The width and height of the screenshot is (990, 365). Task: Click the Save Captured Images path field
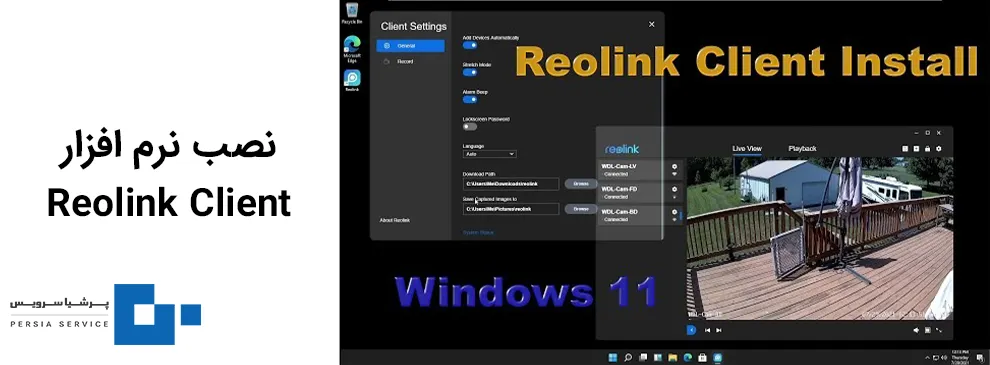[511, 209]
